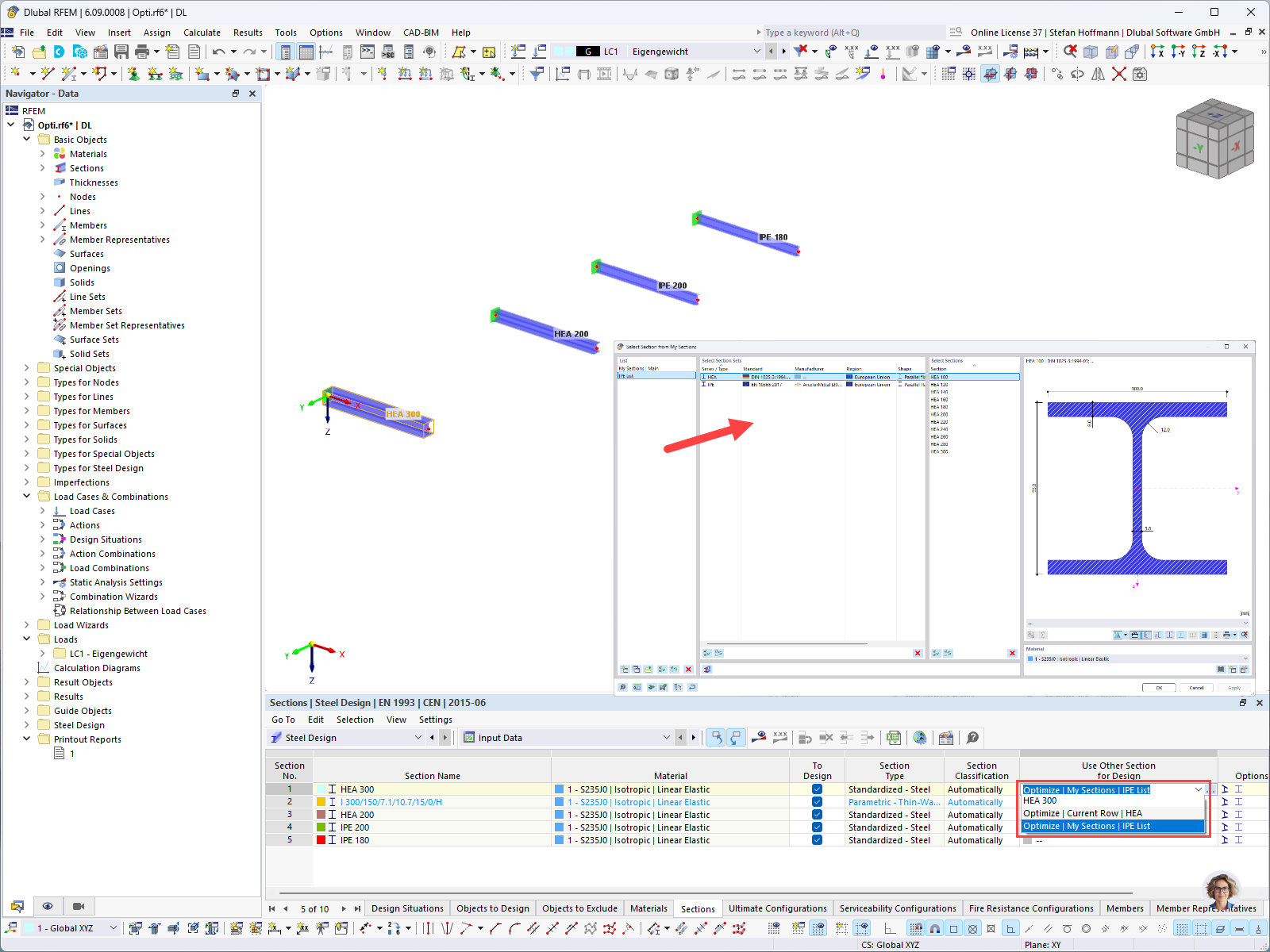Click the orange swatch of section row 2
1270x952 pixels.
click(321, 802)
